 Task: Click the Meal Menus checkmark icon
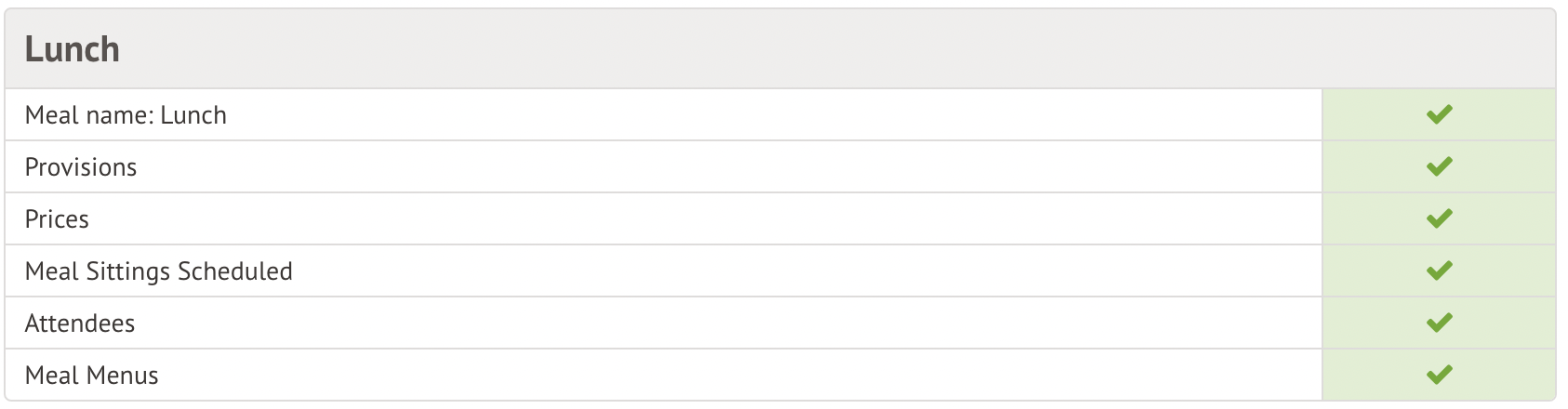[x=1439, y=375]
